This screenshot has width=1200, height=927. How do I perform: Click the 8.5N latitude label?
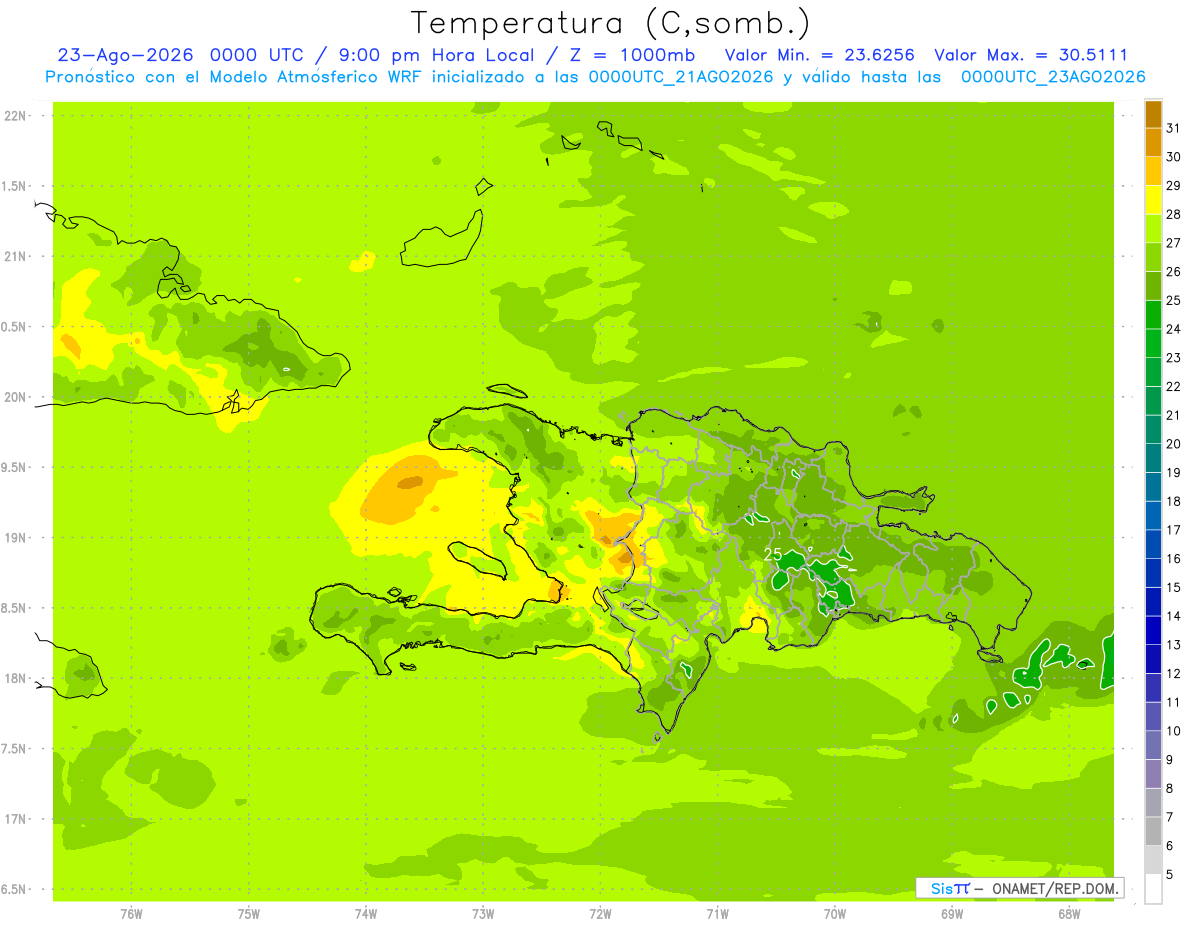tap(15, 608)
